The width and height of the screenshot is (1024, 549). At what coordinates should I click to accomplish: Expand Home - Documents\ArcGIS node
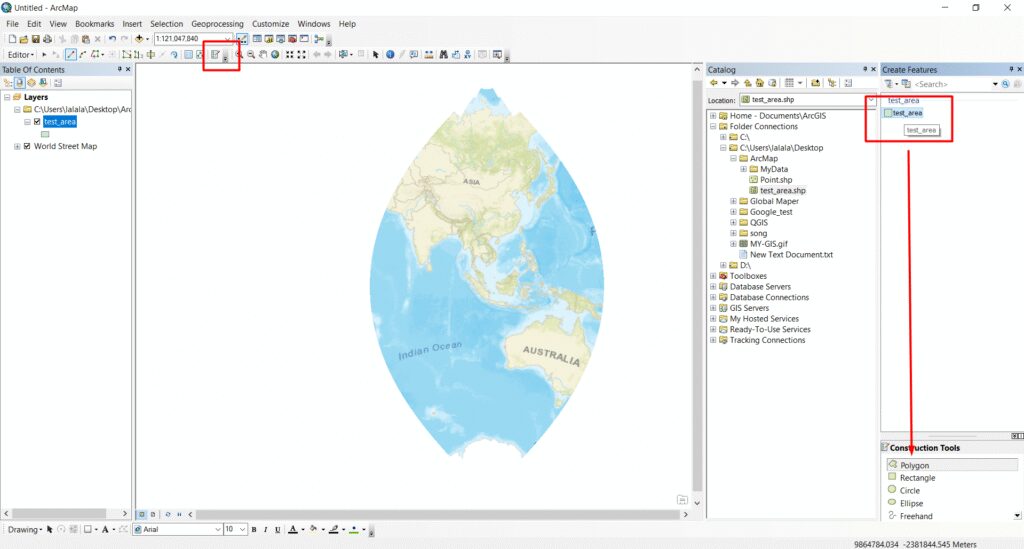tap(713, 116)
